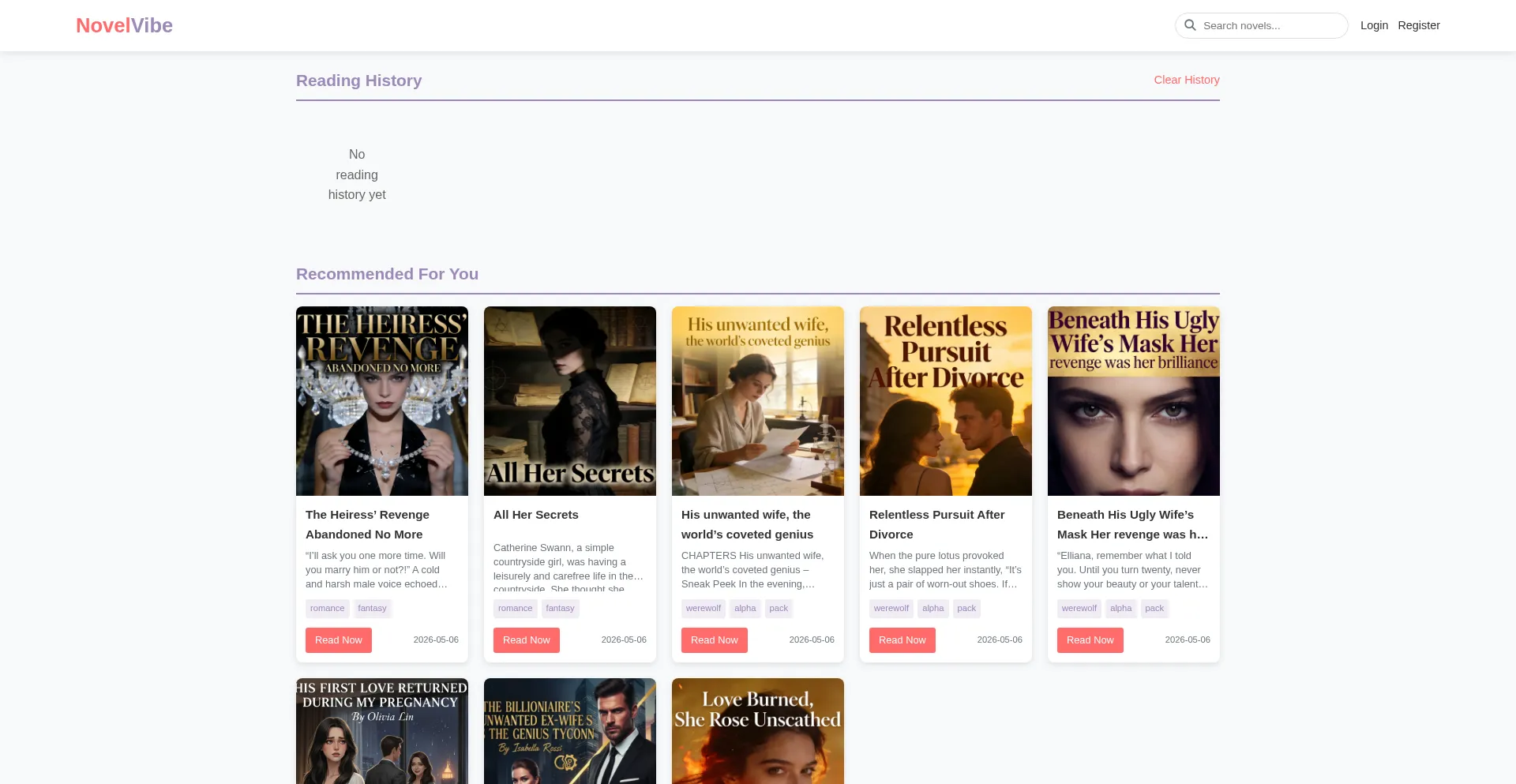Image resolution: width=1516 pixels, height=784 pixels.
Task: Select His unwanted wife, the world's coveted genius title
Action: click(x=747, y=524)
